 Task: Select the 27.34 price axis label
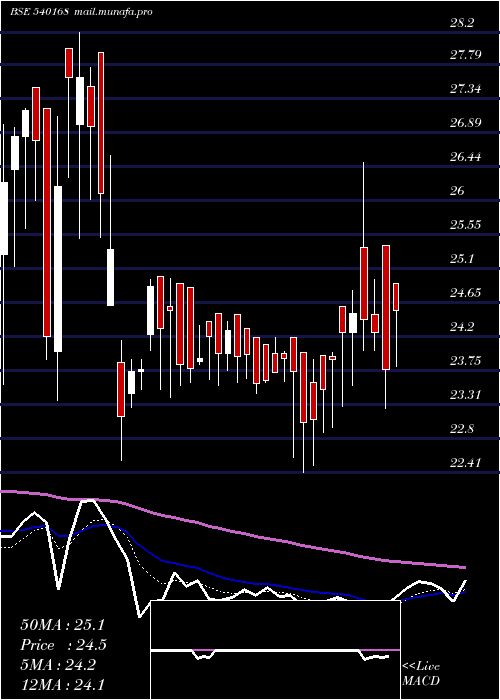(465, 89)
